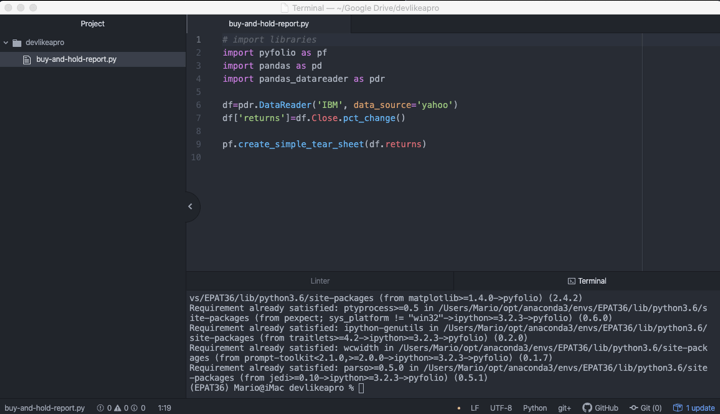Click the file name in the status bar
Viewport: 720px width, 414px height.
45,408
